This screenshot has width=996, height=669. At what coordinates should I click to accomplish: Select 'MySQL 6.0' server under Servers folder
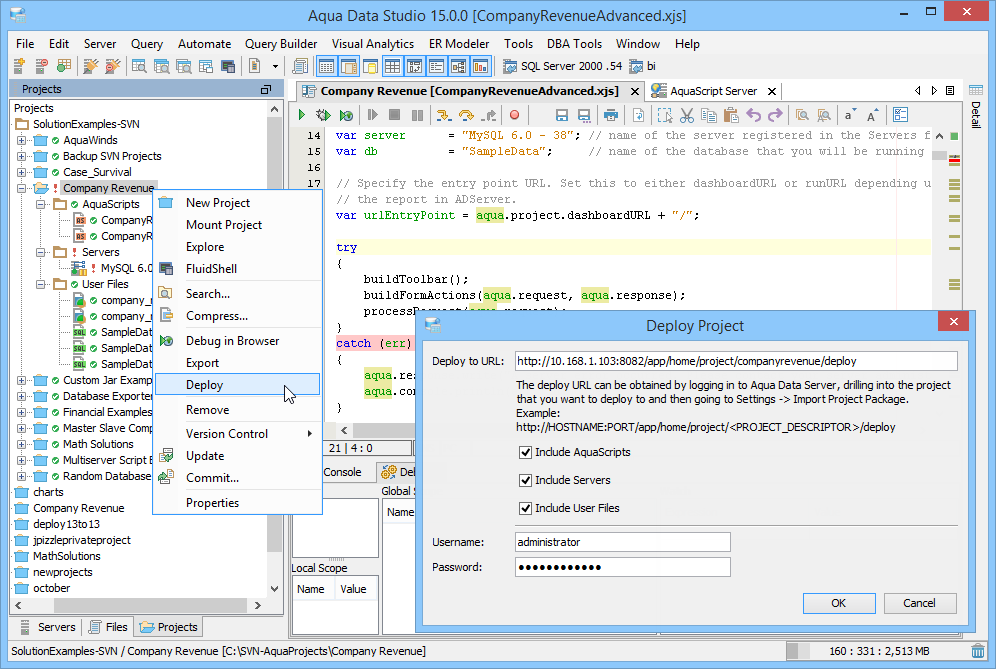[126, 268]
